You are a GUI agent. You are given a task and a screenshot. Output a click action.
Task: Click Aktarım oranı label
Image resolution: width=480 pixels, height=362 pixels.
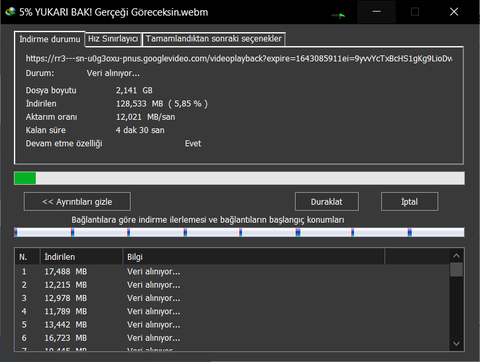click(51, 117)
